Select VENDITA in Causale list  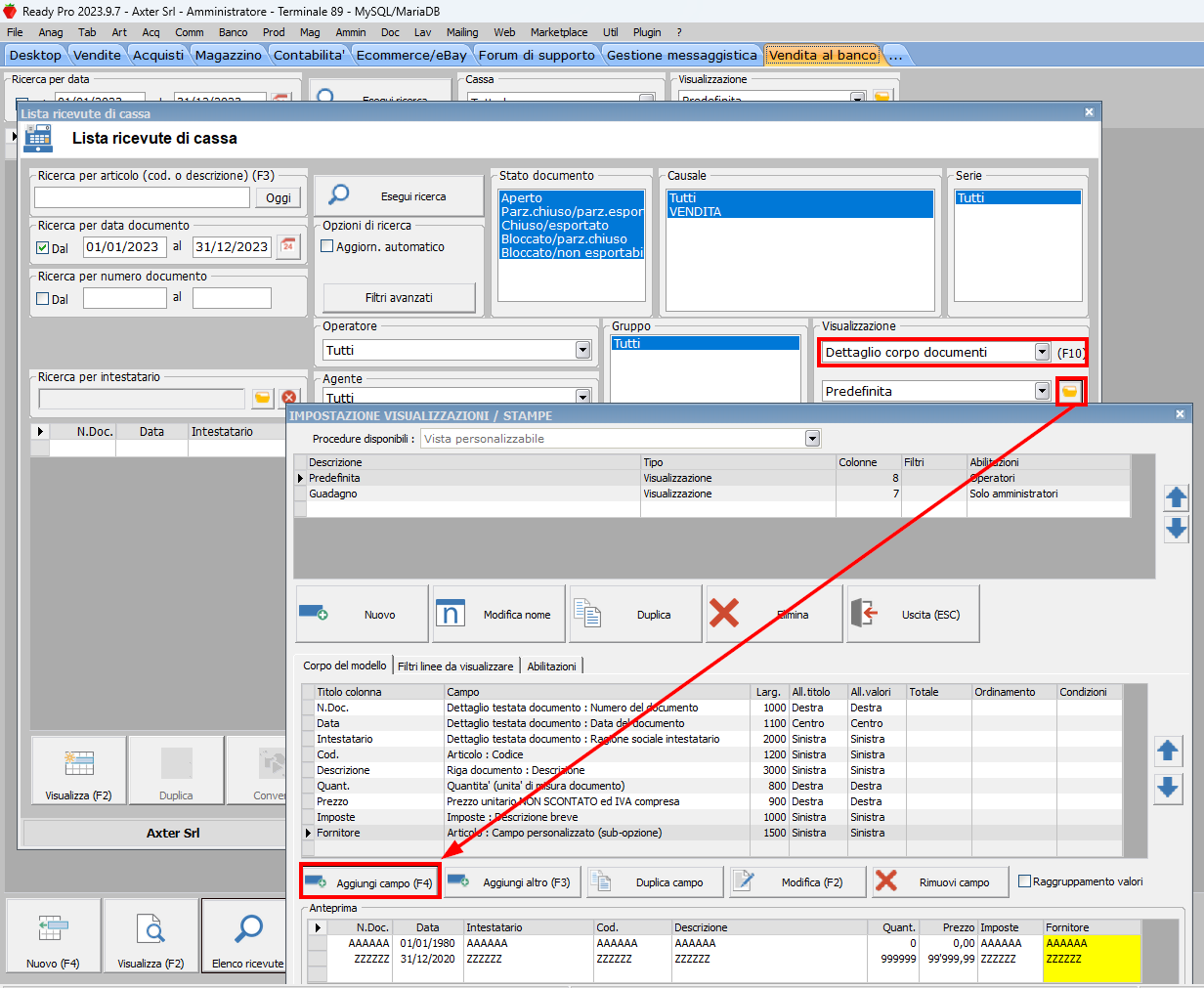click(x=799, y=211)
